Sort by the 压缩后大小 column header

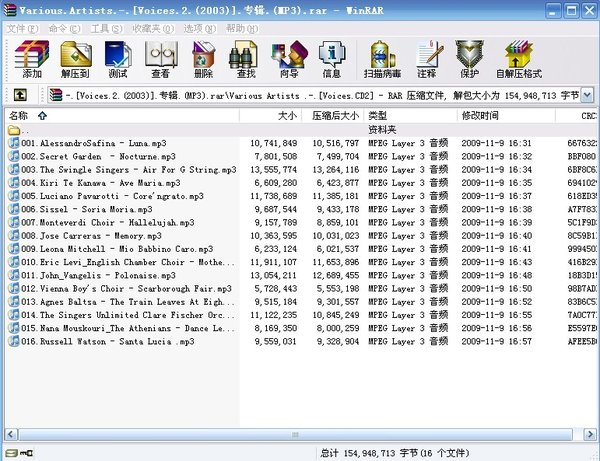pos(333,116)
